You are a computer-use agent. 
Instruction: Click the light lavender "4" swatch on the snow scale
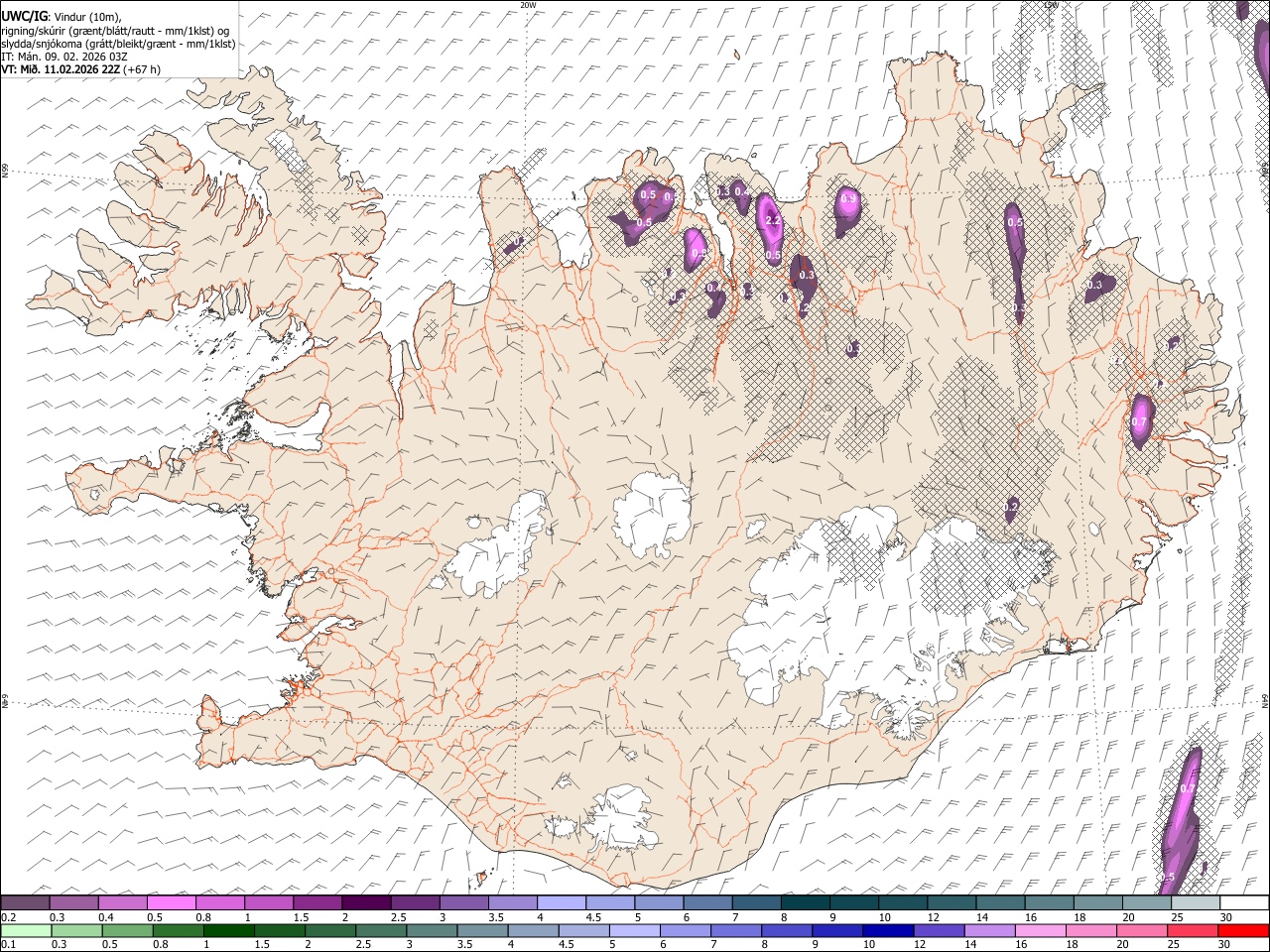(562, 902)
